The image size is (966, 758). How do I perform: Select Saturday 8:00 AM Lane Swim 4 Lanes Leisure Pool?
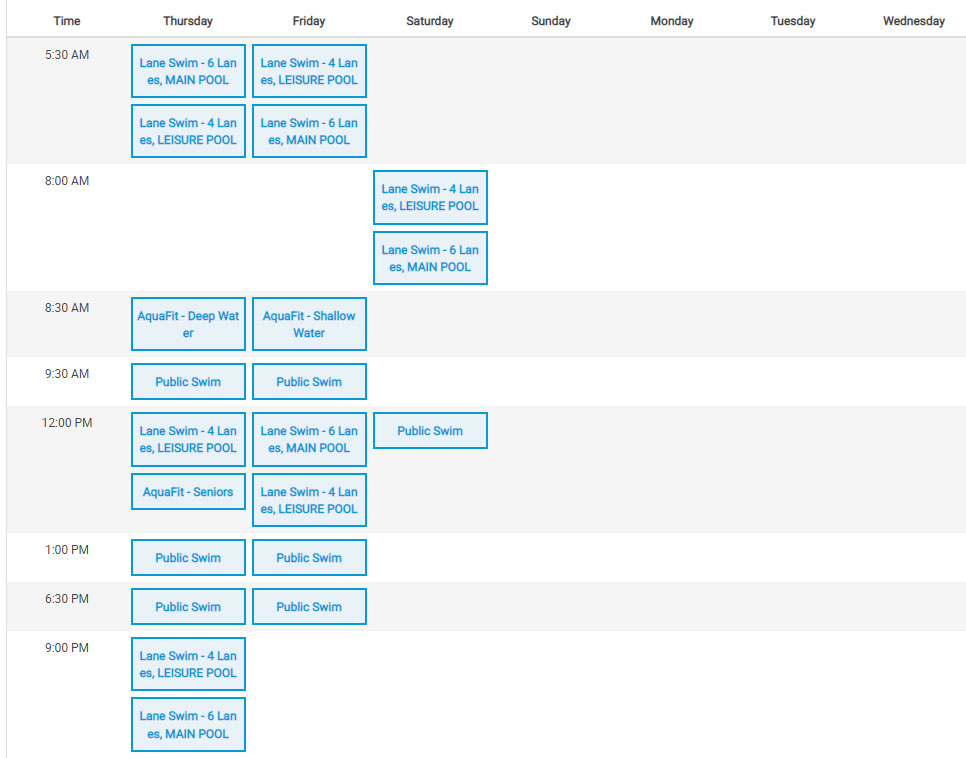point(430,197)
